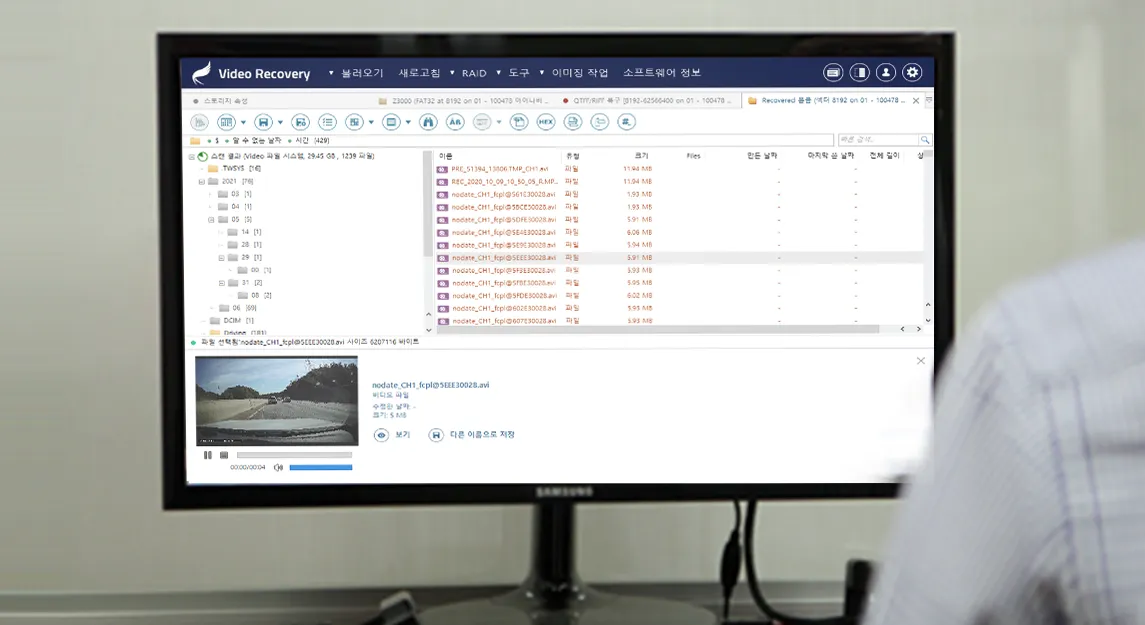1145x625 pixels.
Task: Click the settings gear icon in header
Action: point(912,72)
